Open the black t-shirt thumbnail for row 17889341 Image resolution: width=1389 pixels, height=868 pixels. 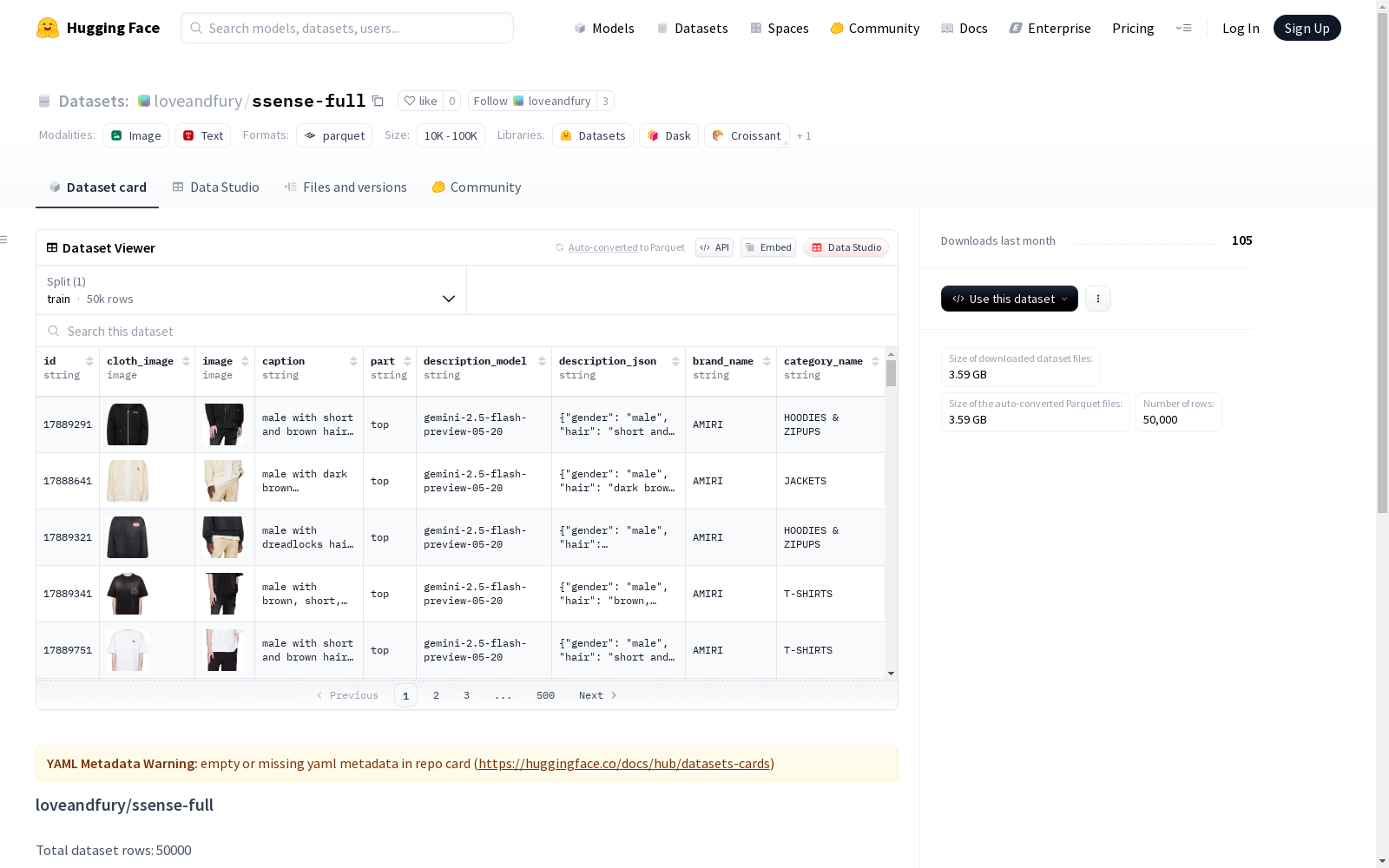point(128,594)
